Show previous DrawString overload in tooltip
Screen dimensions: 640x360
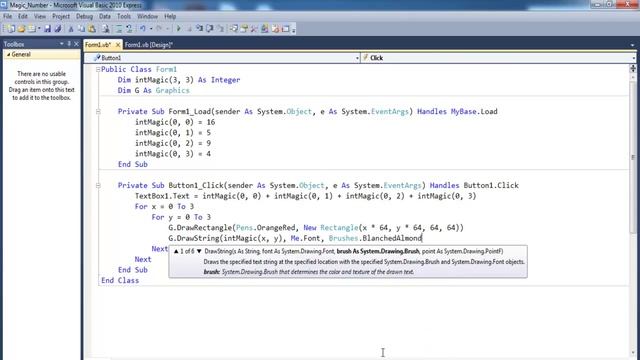tap(176, 251)
